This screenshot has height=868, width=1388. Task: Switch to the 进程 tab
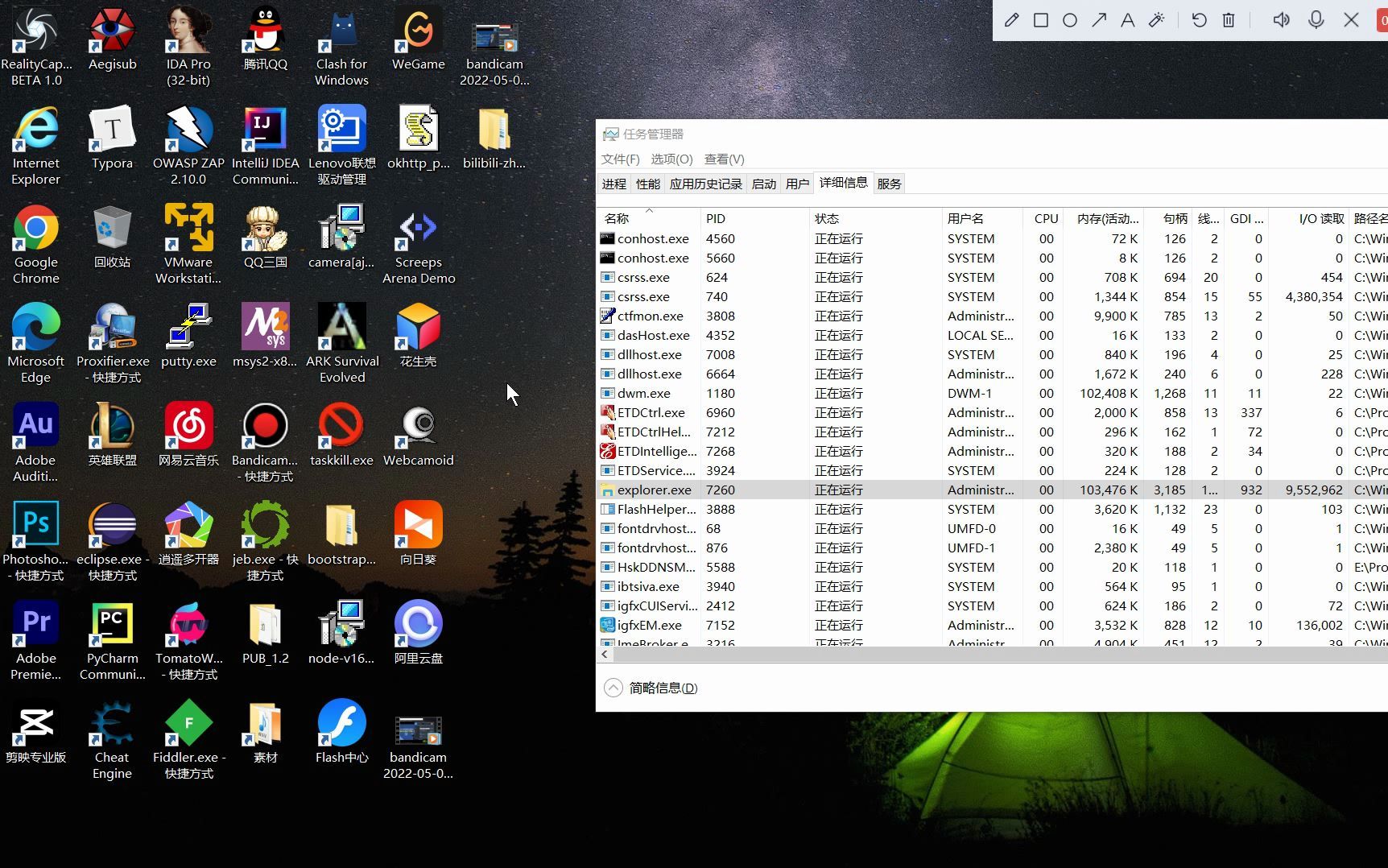(x=613, y=184)
